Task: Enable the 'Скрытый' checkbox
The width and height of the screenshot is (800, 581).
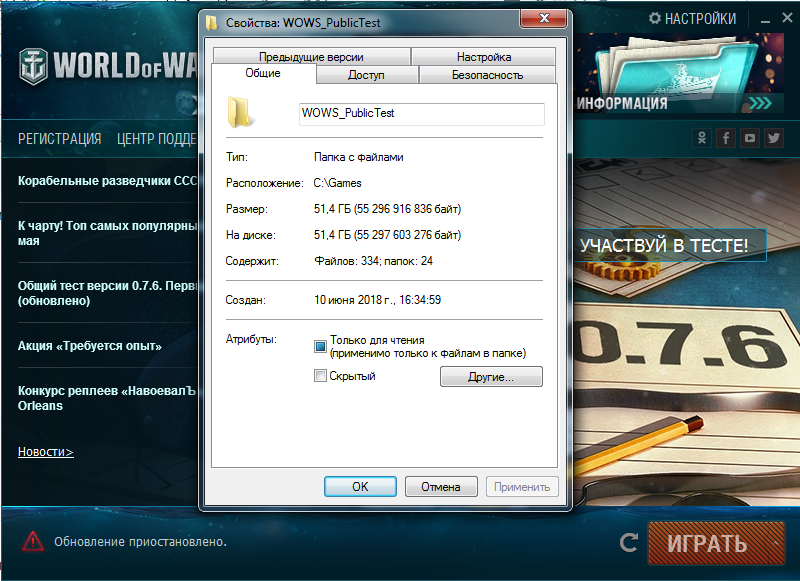Action: pos(320,376)
